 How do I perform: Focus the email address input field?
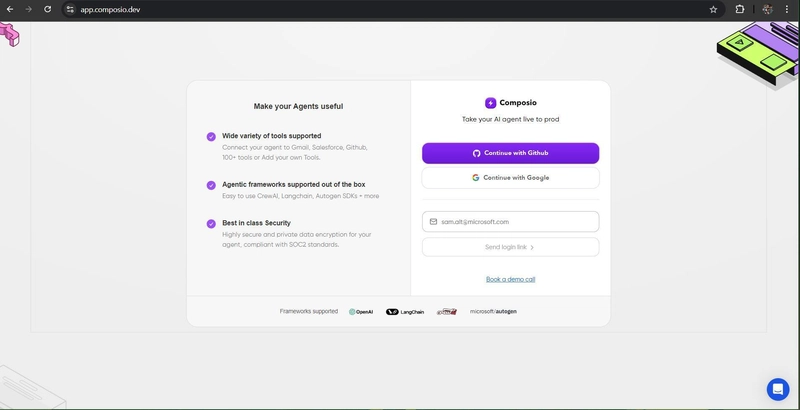tap(510, 222)
